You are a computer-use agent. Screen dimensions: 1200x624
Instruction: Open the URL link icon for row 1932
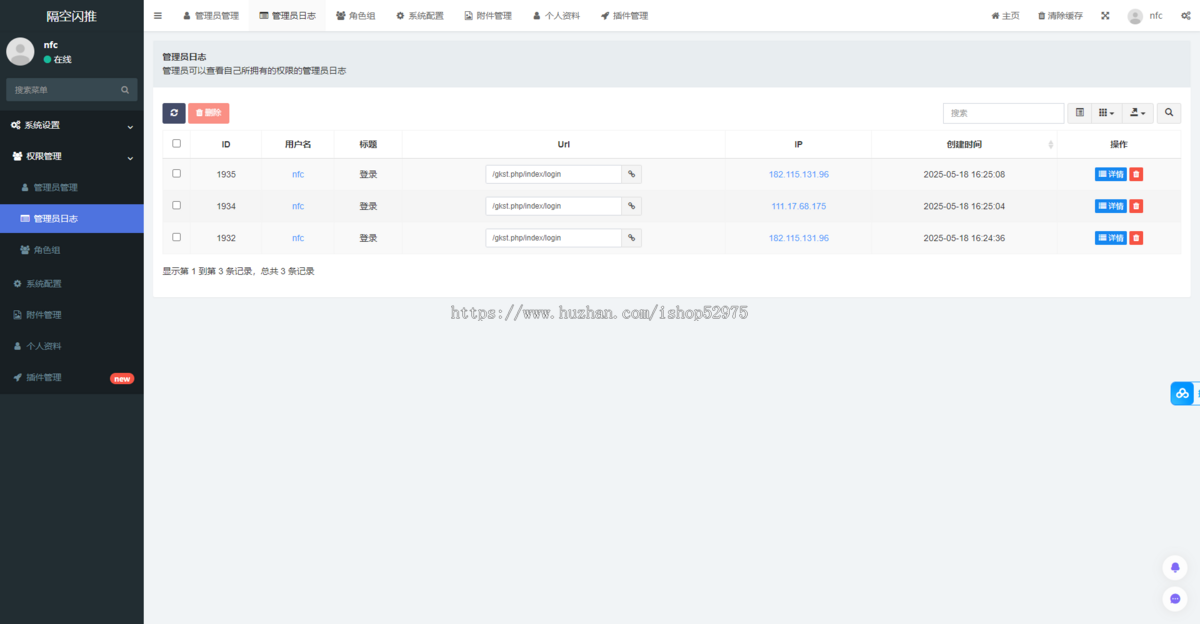631,238
